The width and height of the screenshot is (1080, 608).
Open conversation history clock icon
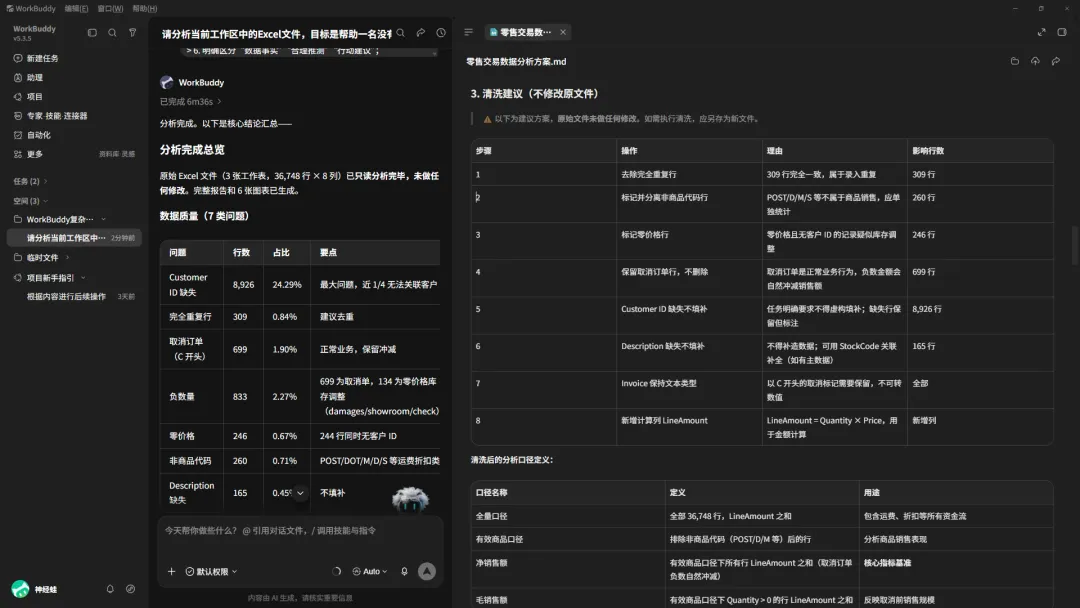pos(441,32)
